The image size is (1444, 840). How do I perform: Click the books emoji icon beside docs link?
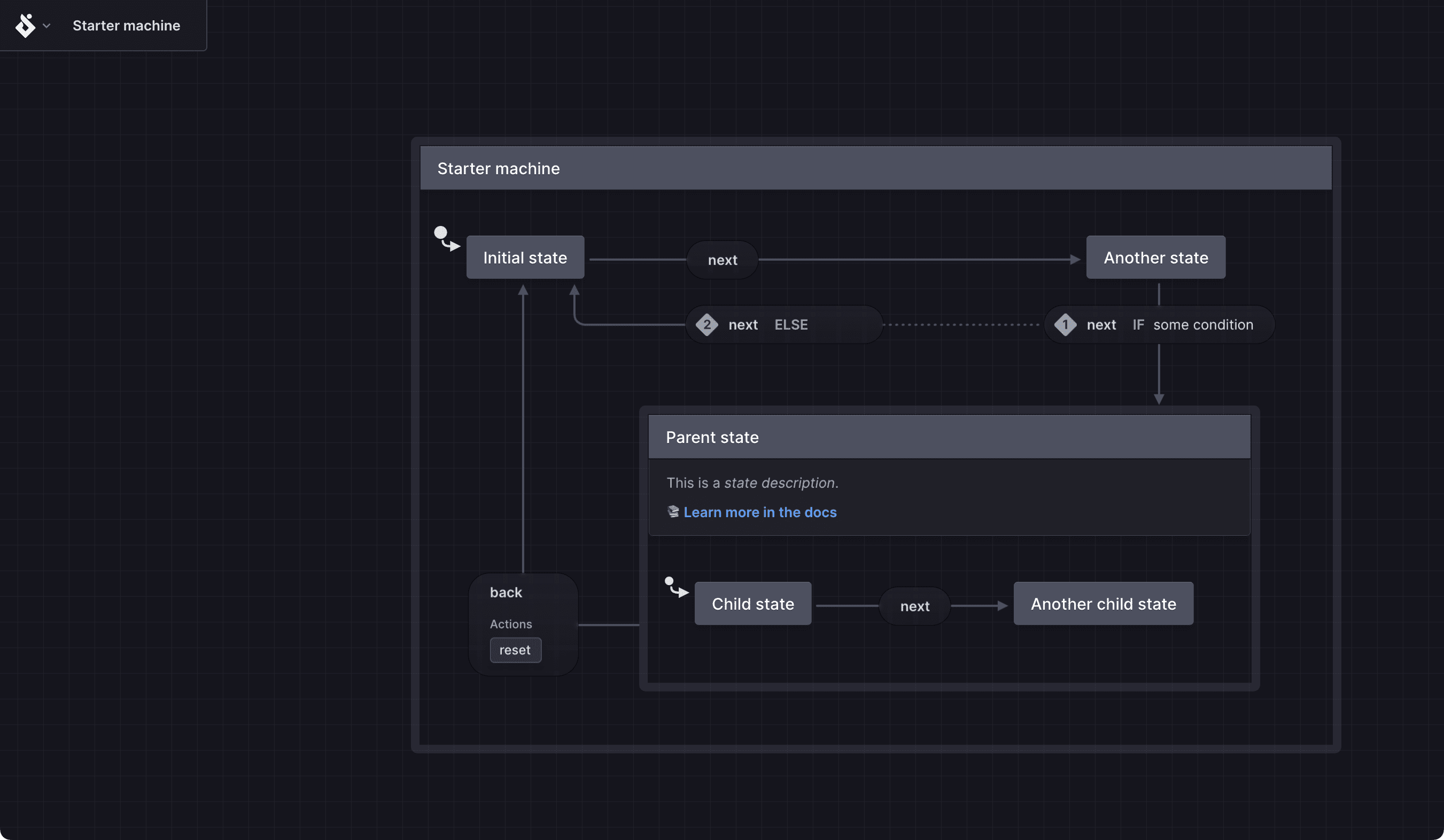673,512
